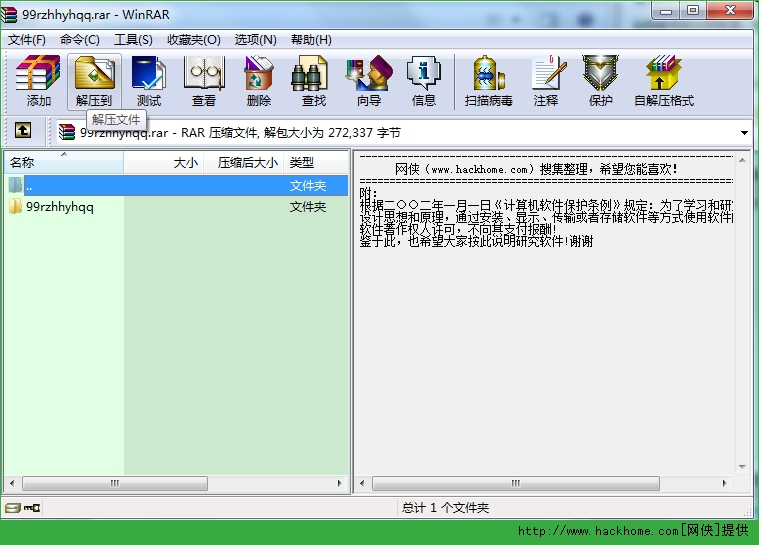
Task: Open the 查找 (Find) binoculars tool
Action: [313, 81]
